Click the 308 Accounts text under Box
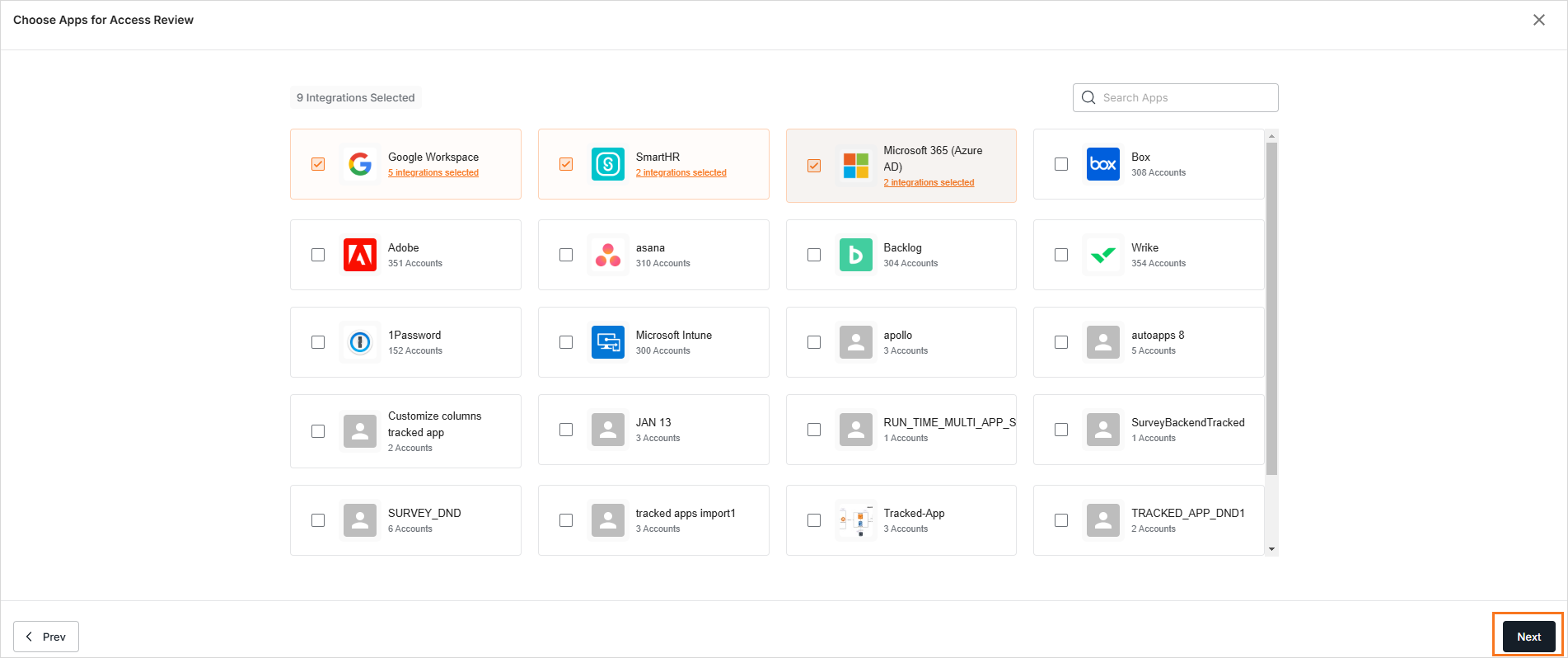The image size is (1568, 658). point(1158,173)
